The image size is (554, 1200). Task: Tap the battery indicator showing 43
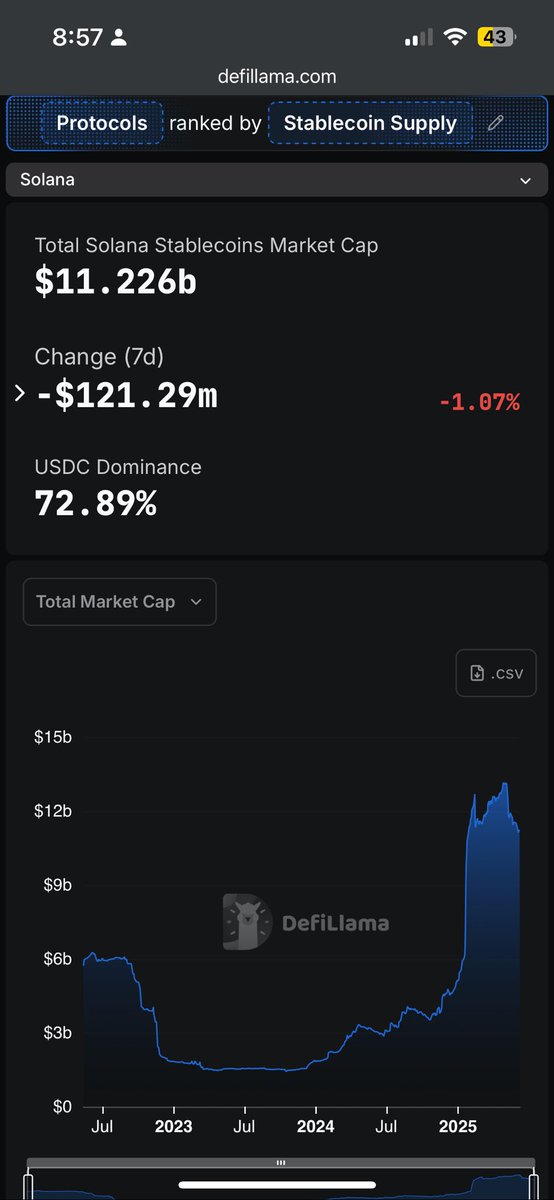point(497,37)
